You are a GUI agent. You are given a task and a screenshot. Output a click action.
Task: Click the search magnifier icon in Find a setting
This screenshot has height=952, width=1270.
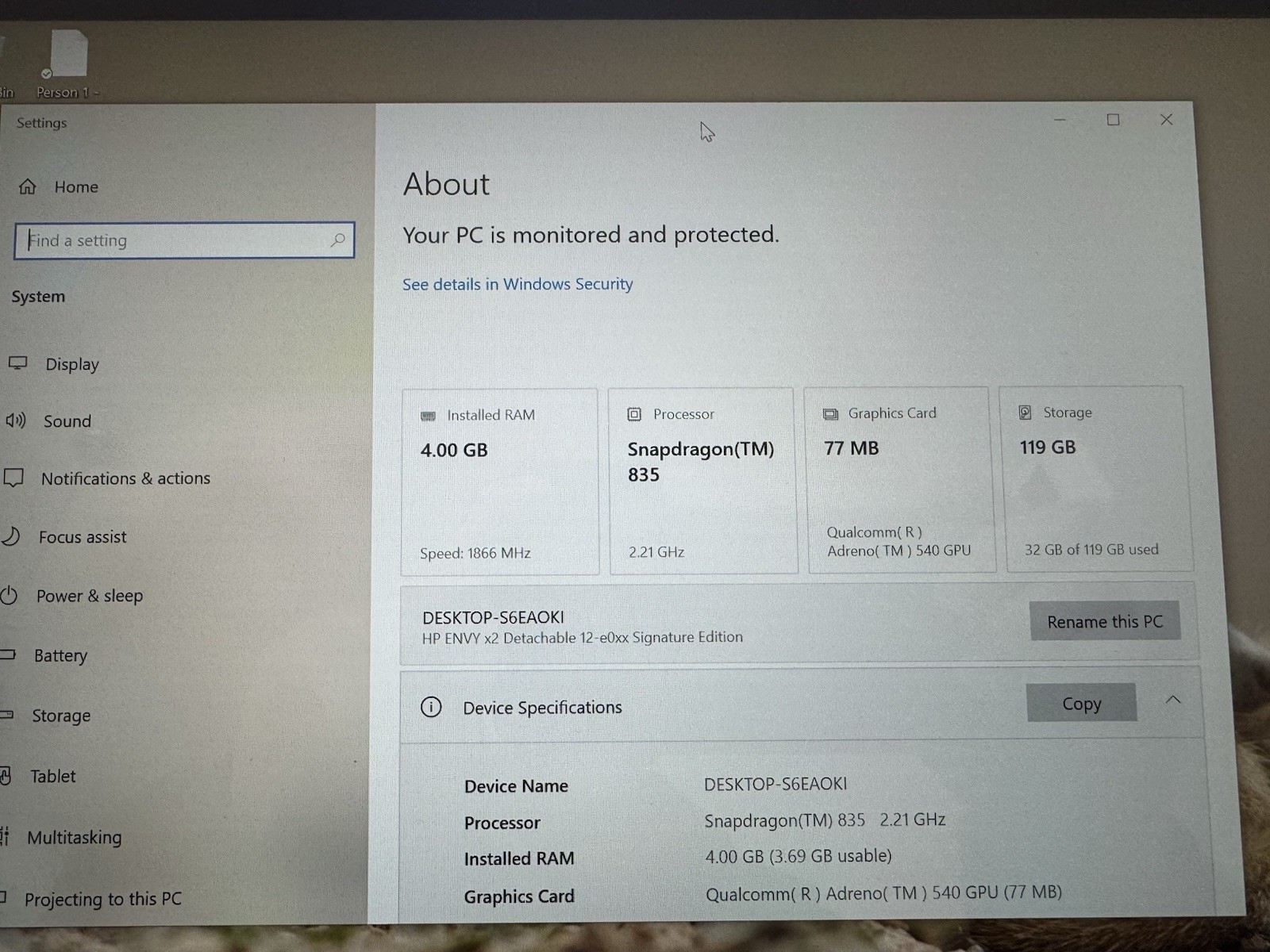pyautogui.click(x=337, y=240)
